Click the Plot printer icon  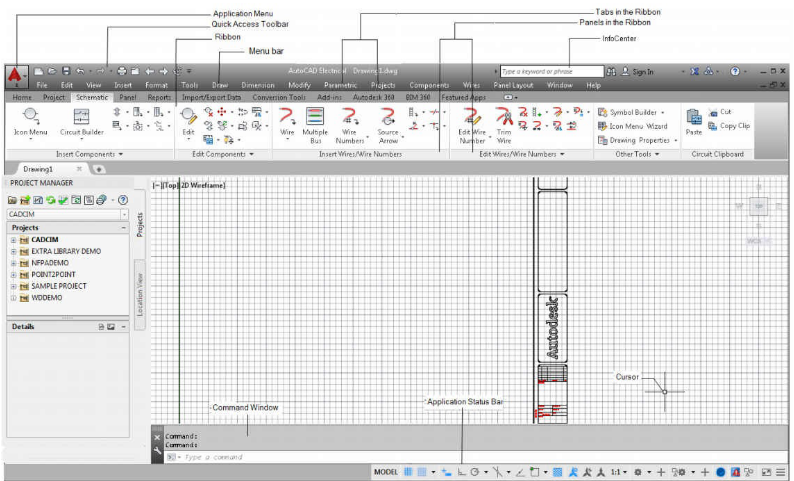pyautogui.click(x=122, y=71)
